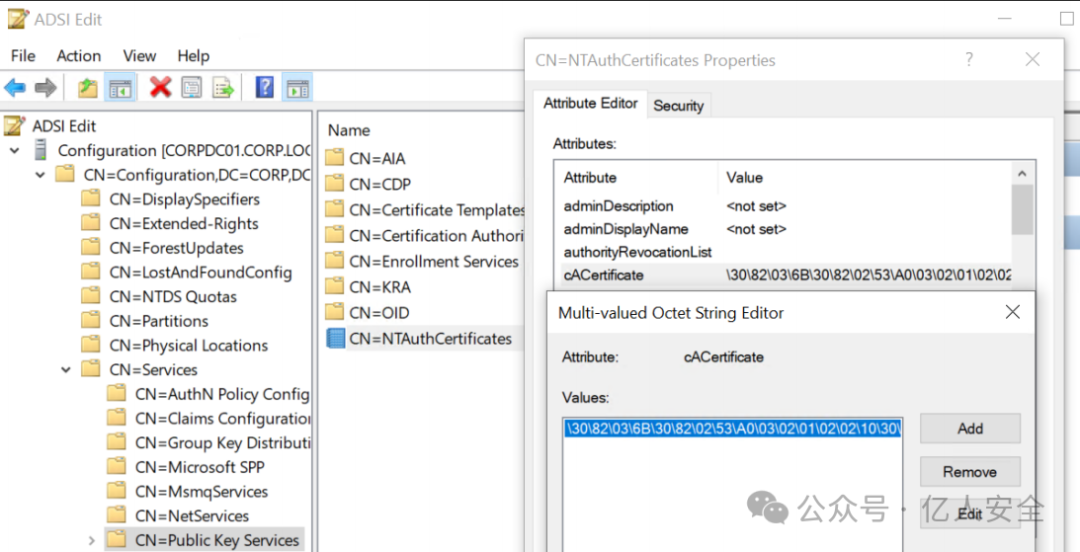Collapse the Configuration [CORPDC01] tree node
This screenshot has width=1080, height=552.
(x=14, y=150)
